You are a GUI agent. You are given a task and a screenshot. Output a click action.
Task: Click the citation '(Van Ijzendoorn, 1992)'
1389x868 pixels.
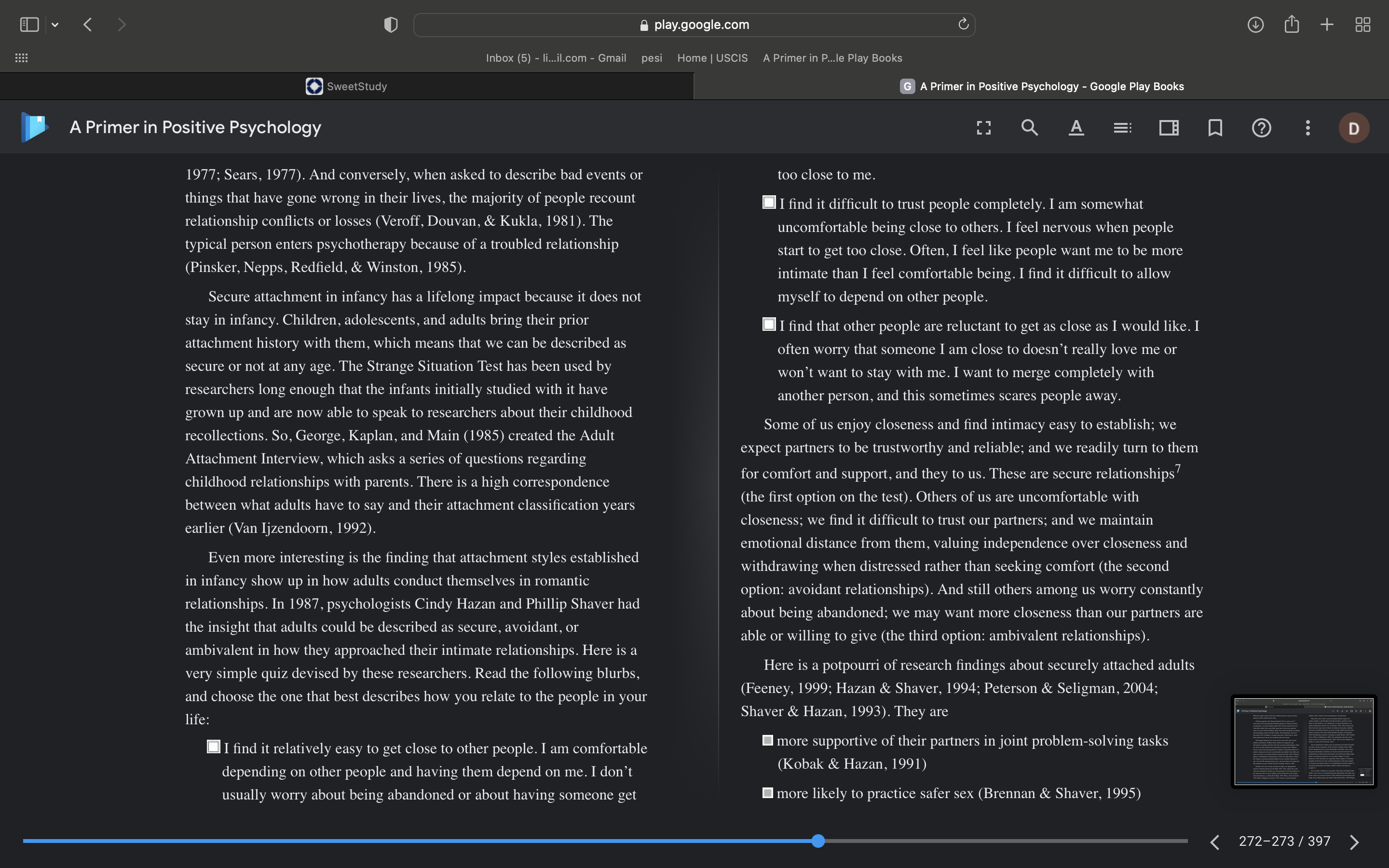pyautogui.click(x=302, y=528)
